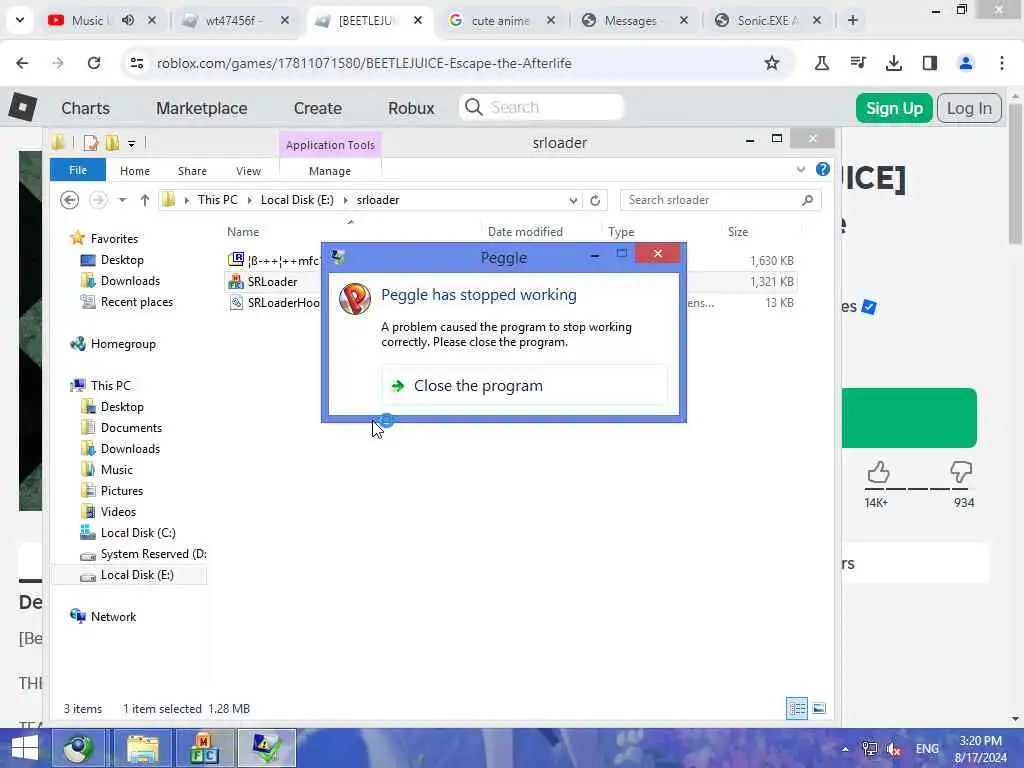Click New folder icon in Quick Access Toolbar

pos(112,142)
